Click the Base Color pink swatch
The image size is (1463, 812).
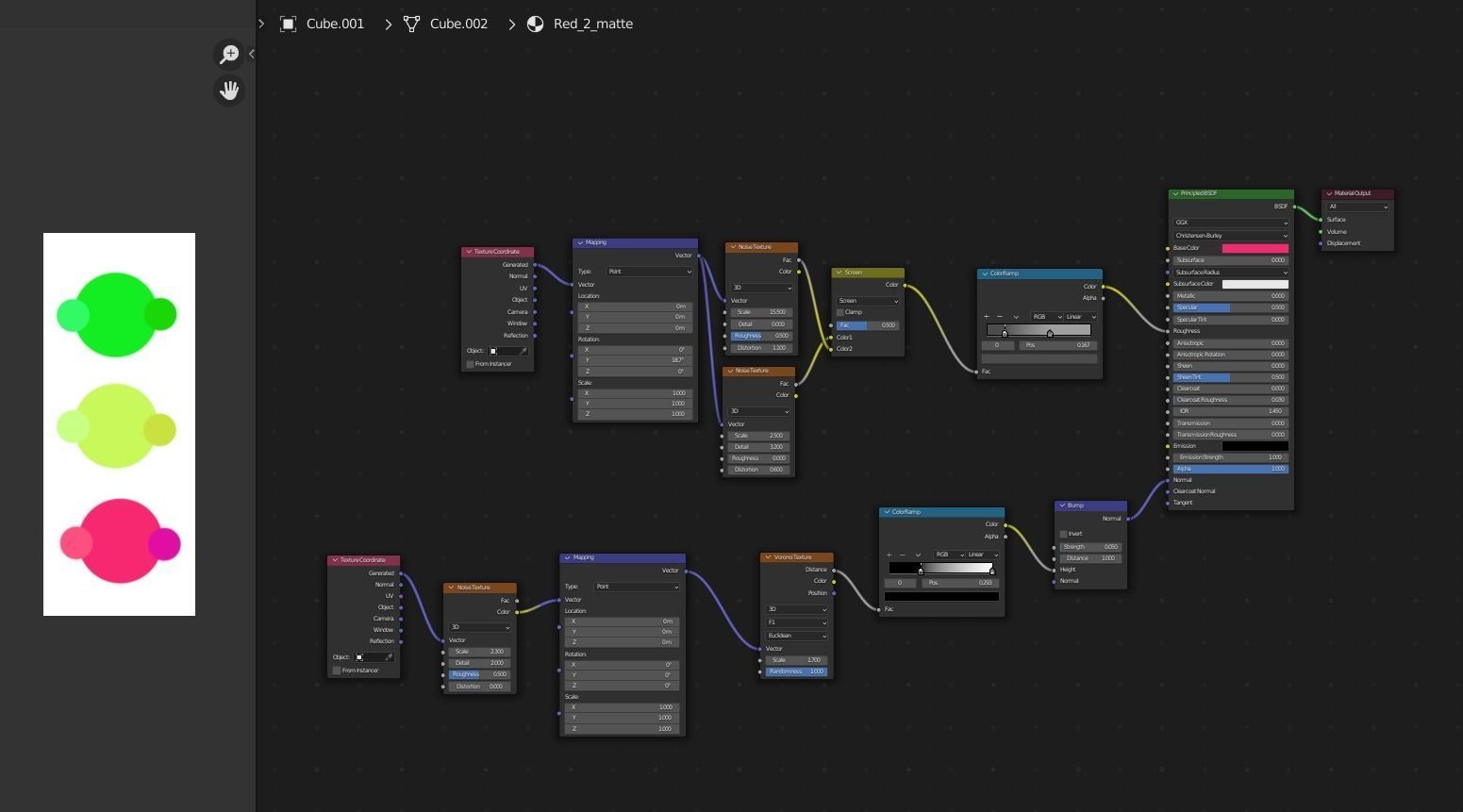(x=1255, y=248)
